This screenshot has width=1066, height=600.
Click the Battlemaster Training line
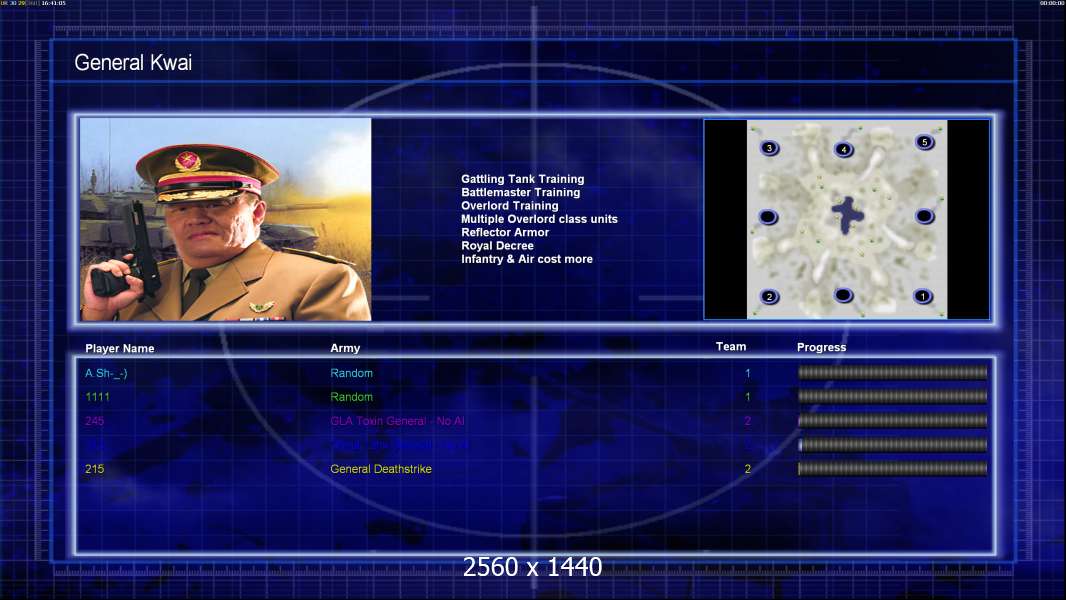(521, 192)
